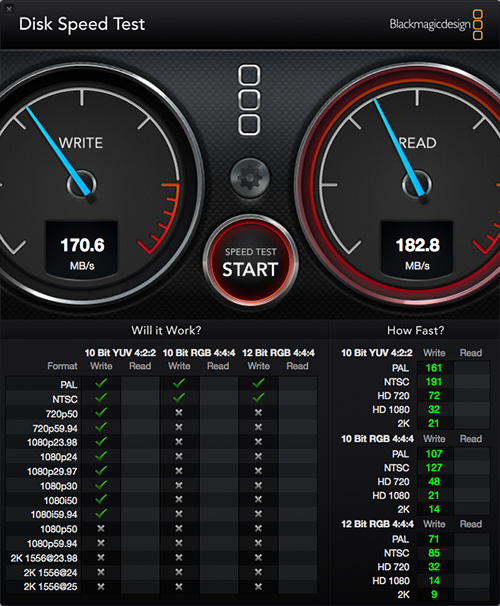Click the Disk Speed Test title
The image size is (500, 606).
point(82,24)
